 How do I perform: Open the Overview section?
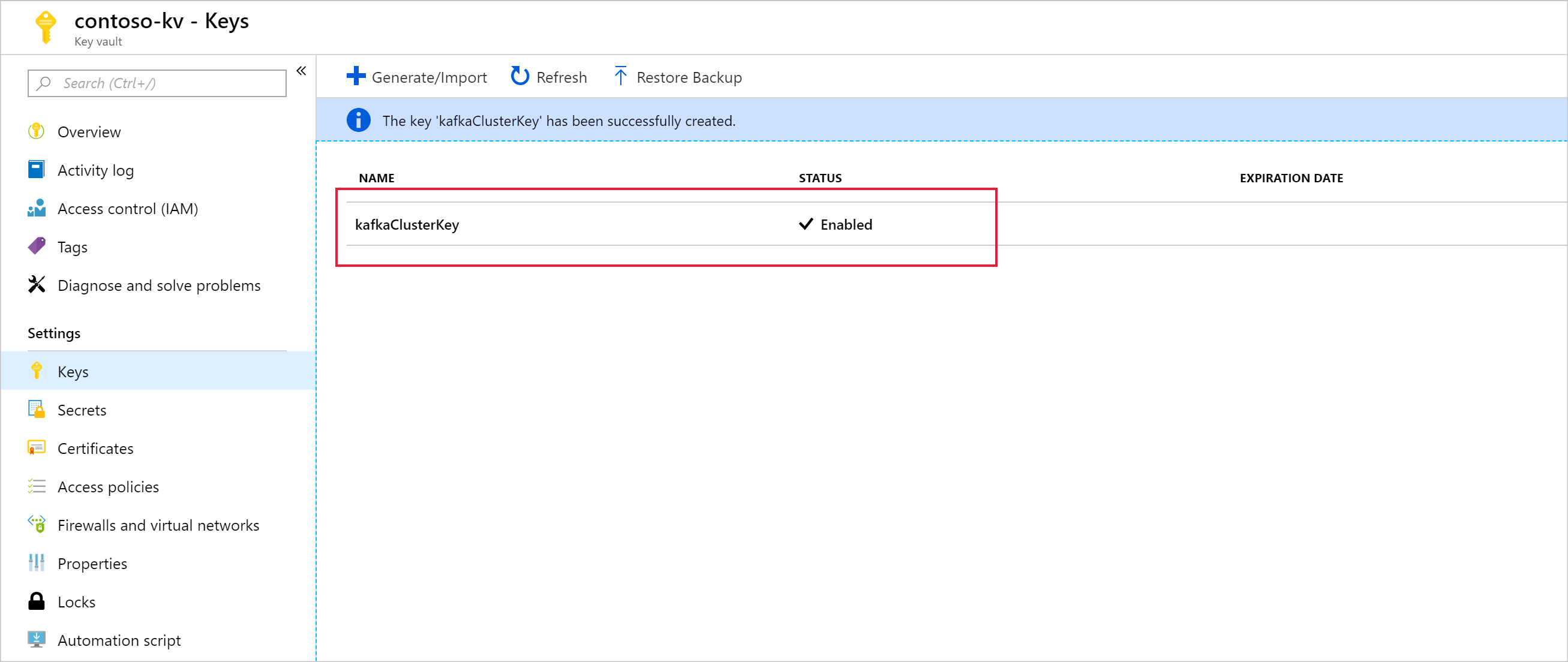(89, 131)
